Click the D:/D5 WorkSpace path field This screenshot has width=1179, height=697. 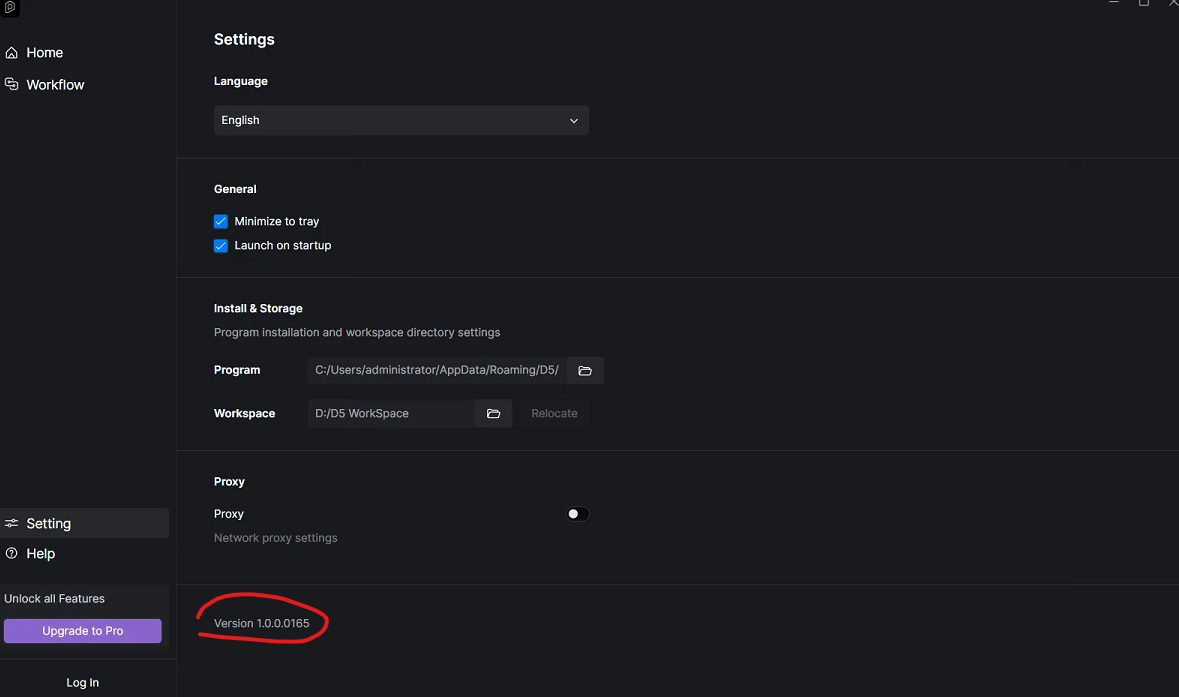(x=392, y=414)
